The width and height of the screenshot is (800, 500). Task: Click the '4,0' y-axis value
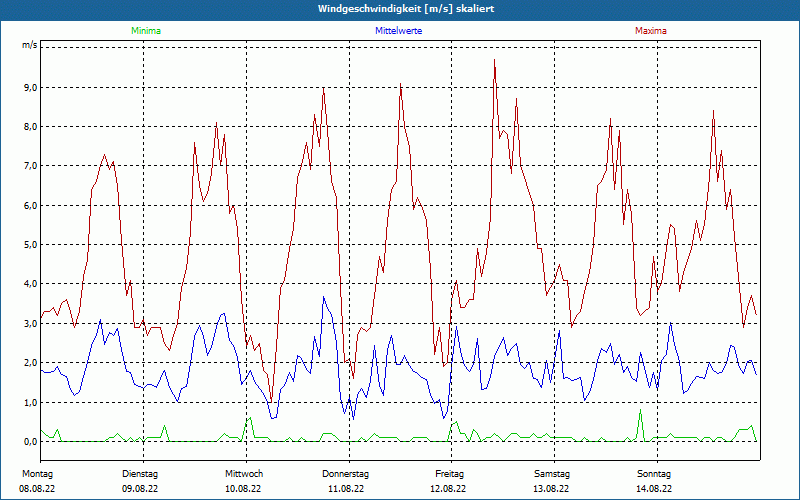[x=30, y=284]
